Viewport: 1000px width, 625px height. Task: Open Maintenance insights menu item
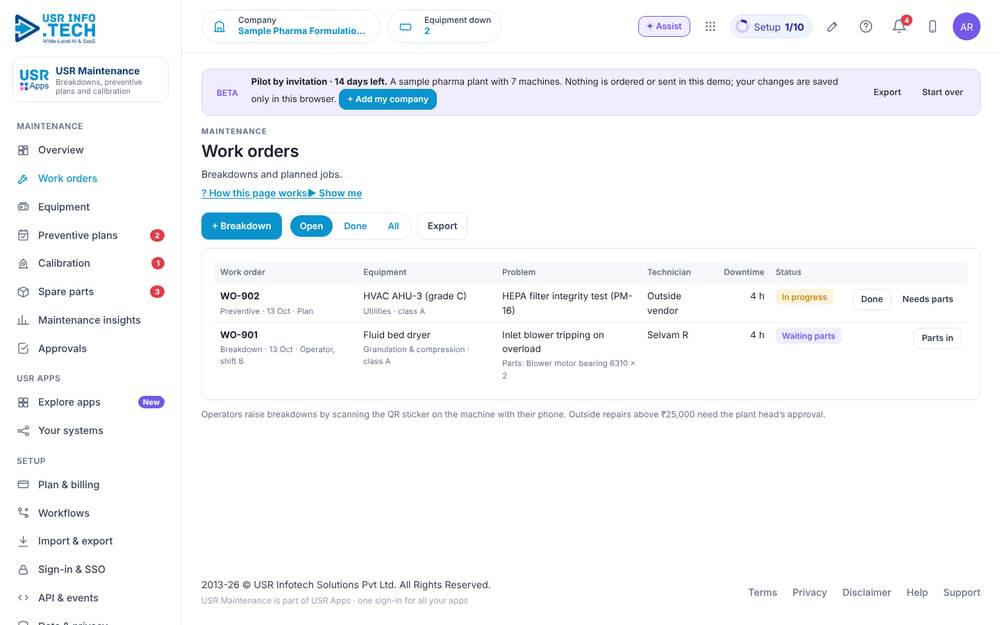[x=91, y=320]
